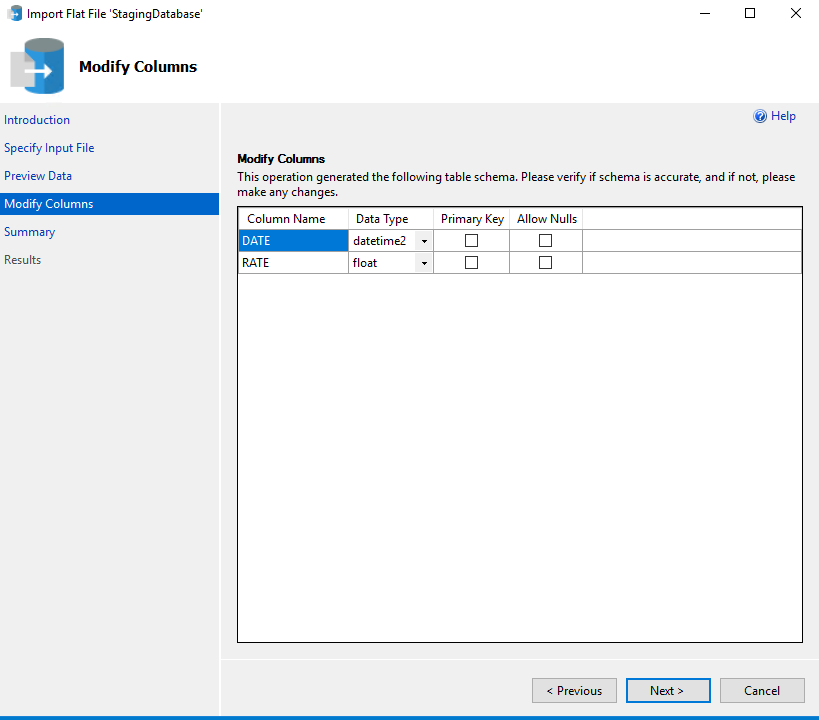Image resolution: width=819 pixels, height=720 pixels.
Task: Open the datetime2 data type dropdown arrow
Action: (x=424, y=241)
